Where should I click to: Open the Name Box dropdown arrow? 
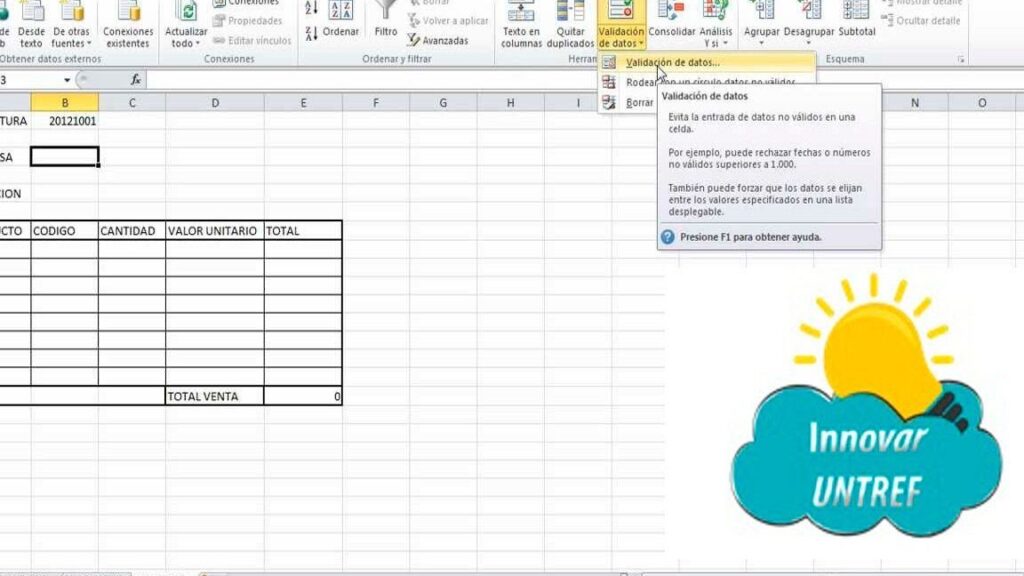point(67,80)
